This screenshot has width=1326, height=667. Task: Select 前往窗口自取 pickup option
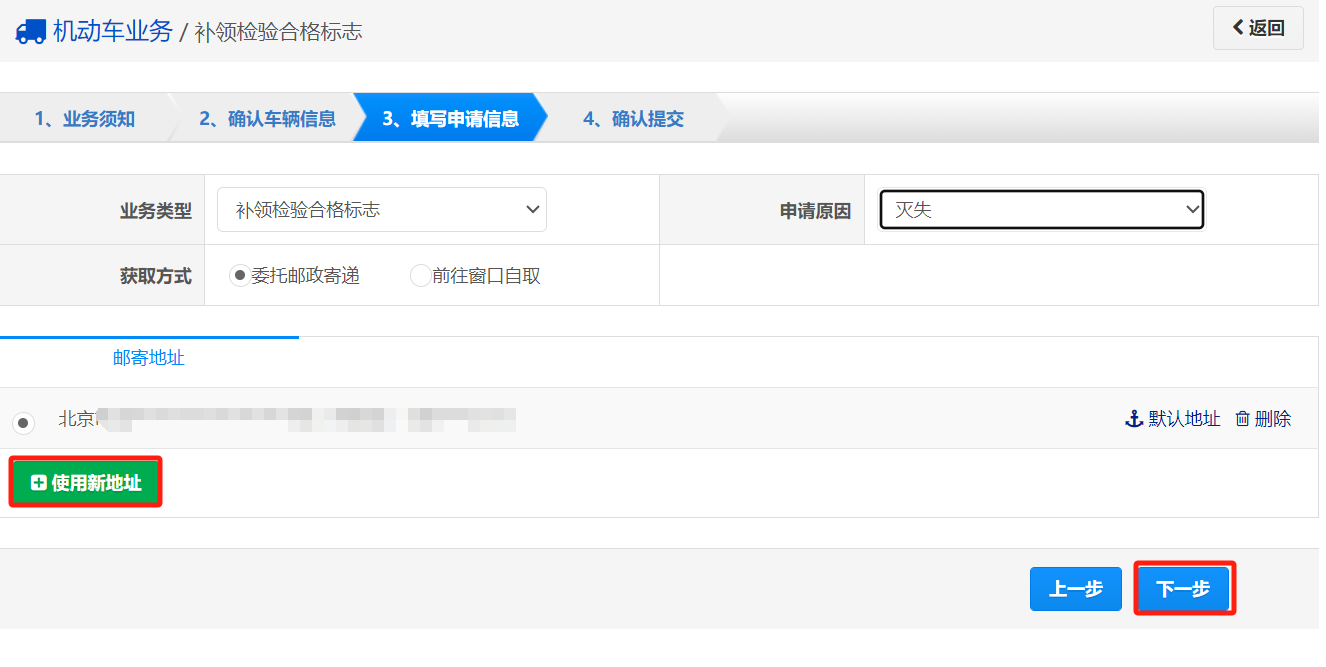click(420, 275)
